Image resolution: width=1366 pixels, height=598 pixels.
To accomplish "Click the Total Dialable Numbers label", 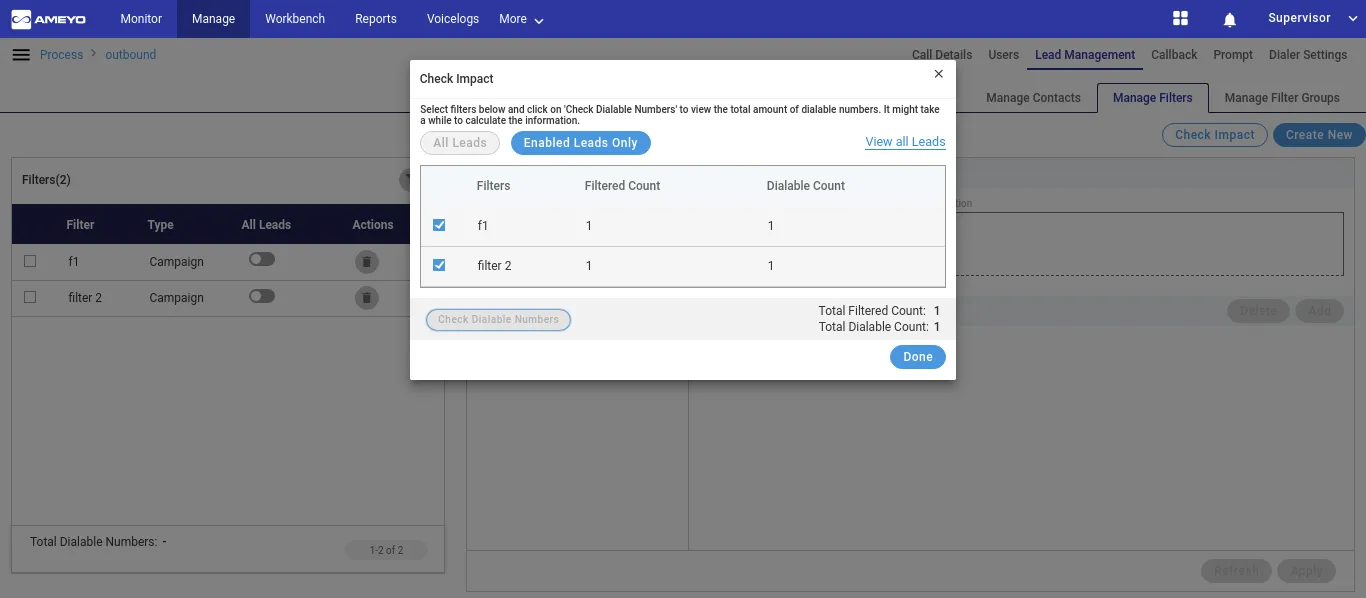I will click(93, 542).
